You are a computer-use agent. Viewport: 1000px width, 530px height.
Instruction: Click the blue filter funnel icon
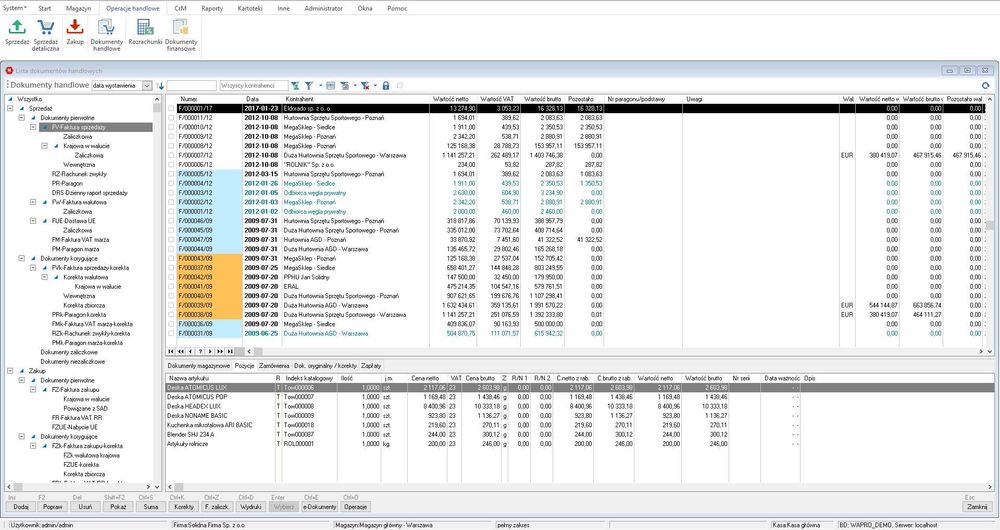point(309,85)
